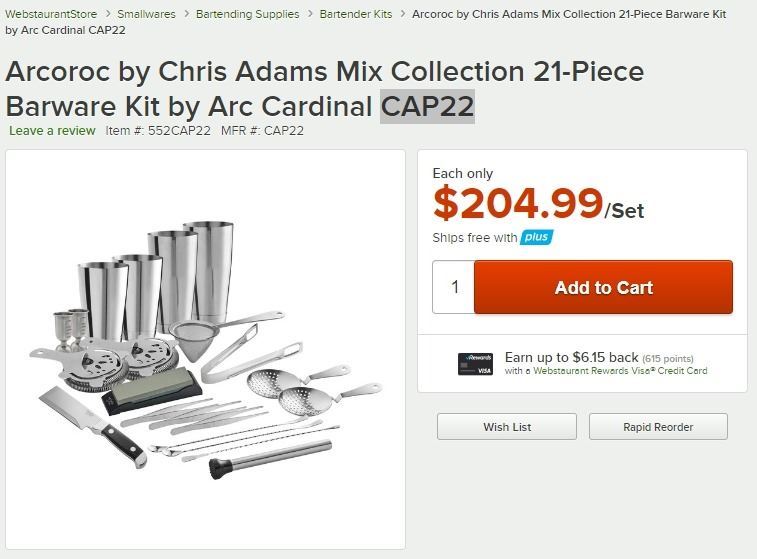The image size is (757, 559).
Task: Click the Rapid Reorder button
Action: [x=658, y=427]
